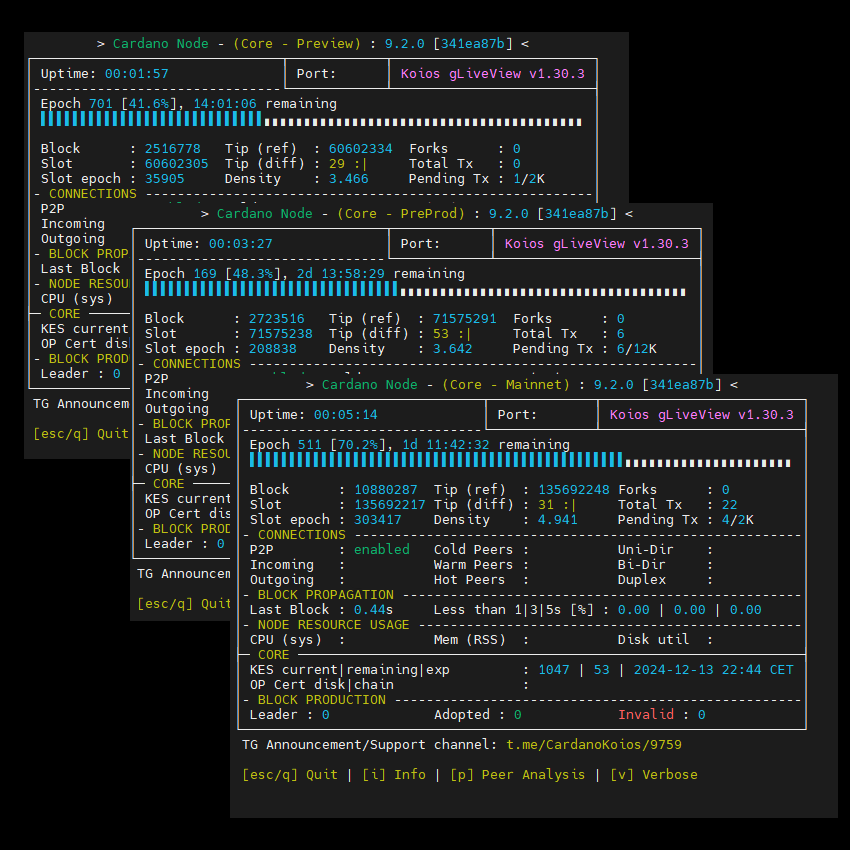Select KES expiry 2024-12-13 22:44 CET
Screen dimensions: 850x850
pyautogui.click(x=713, y=670)
